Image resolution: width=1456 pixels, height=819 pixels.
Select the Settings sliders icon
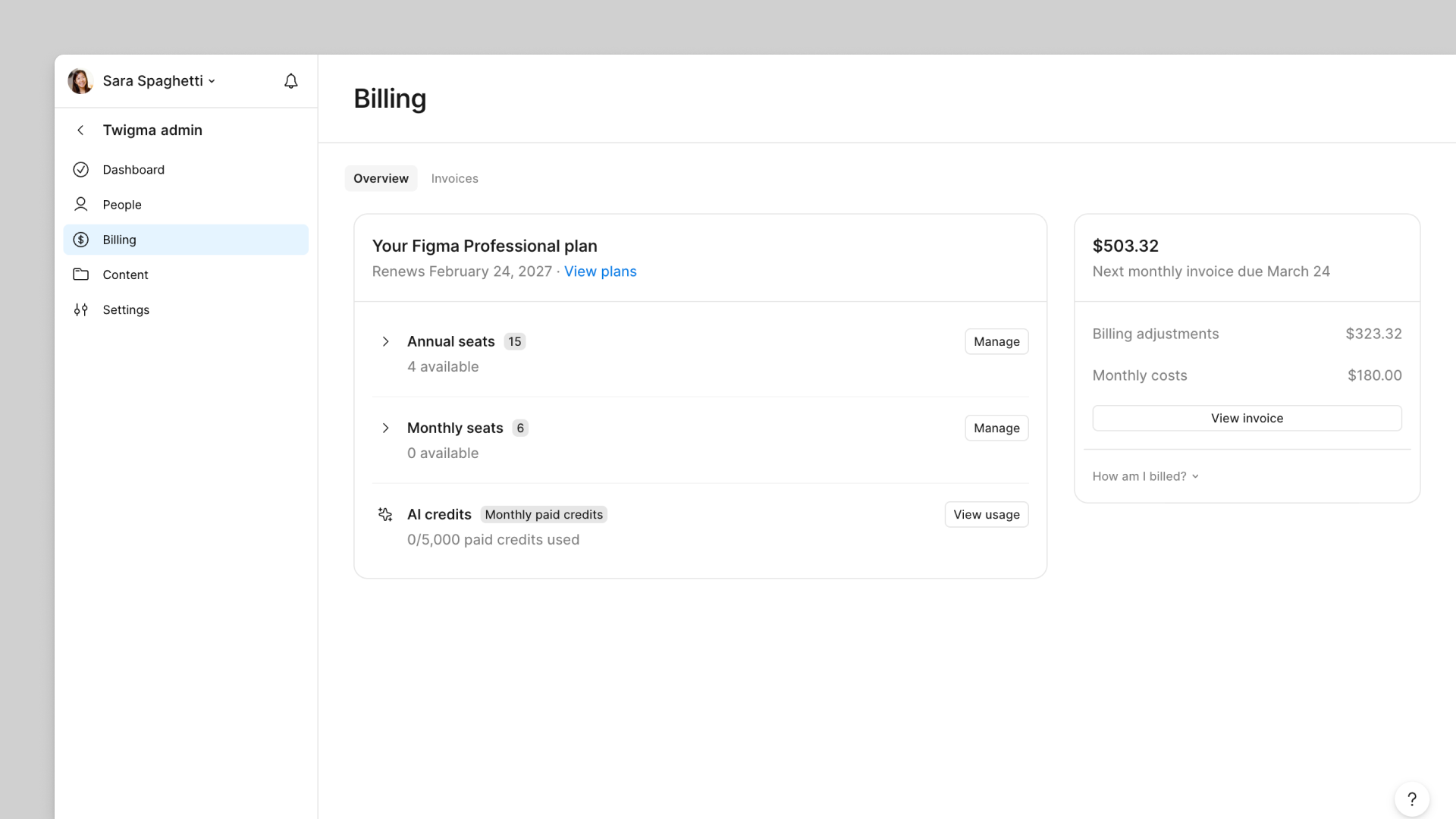(80, 309)
